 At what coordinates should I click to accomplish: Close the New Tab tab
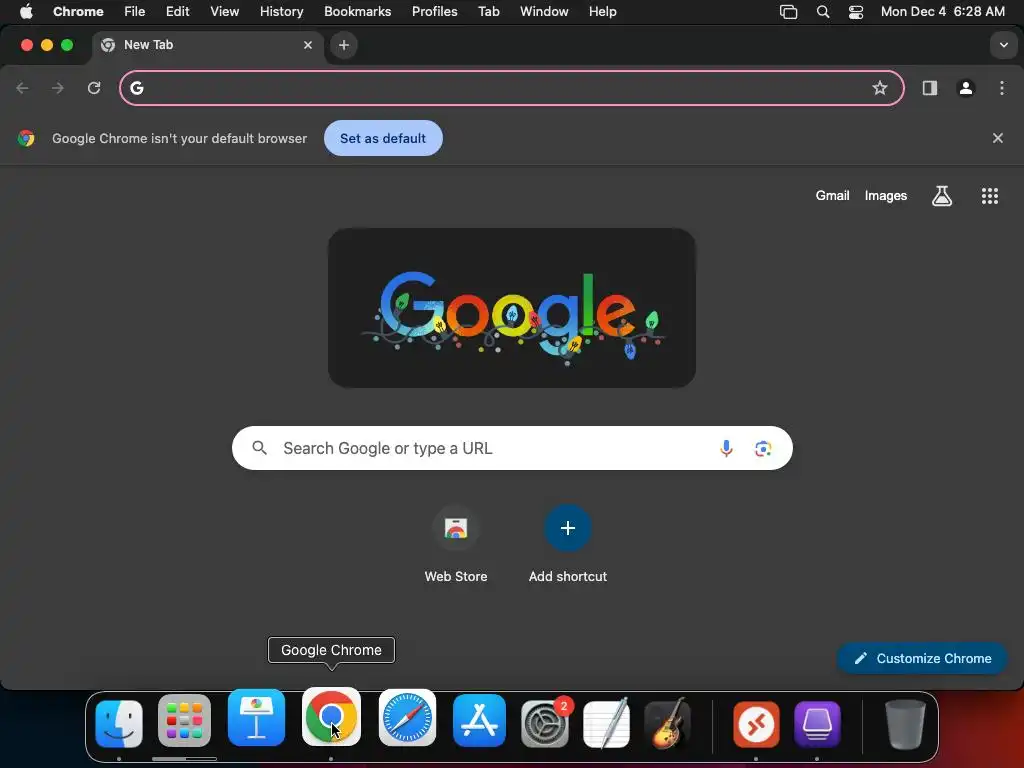point(308,45)
